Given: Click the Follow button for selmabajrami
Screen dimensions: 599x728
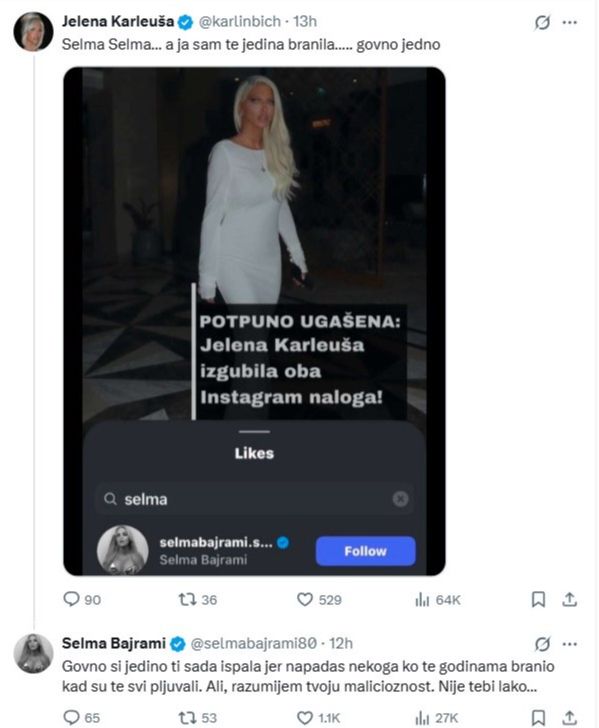Looking at the screenshot, I should (x=365, y=551).
